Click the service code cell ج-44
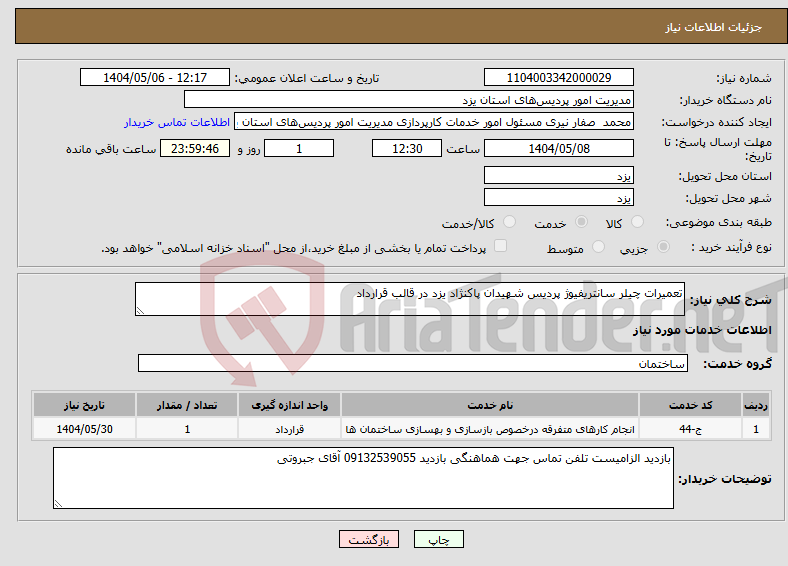 pyautogui.click(x=691, y=429)
